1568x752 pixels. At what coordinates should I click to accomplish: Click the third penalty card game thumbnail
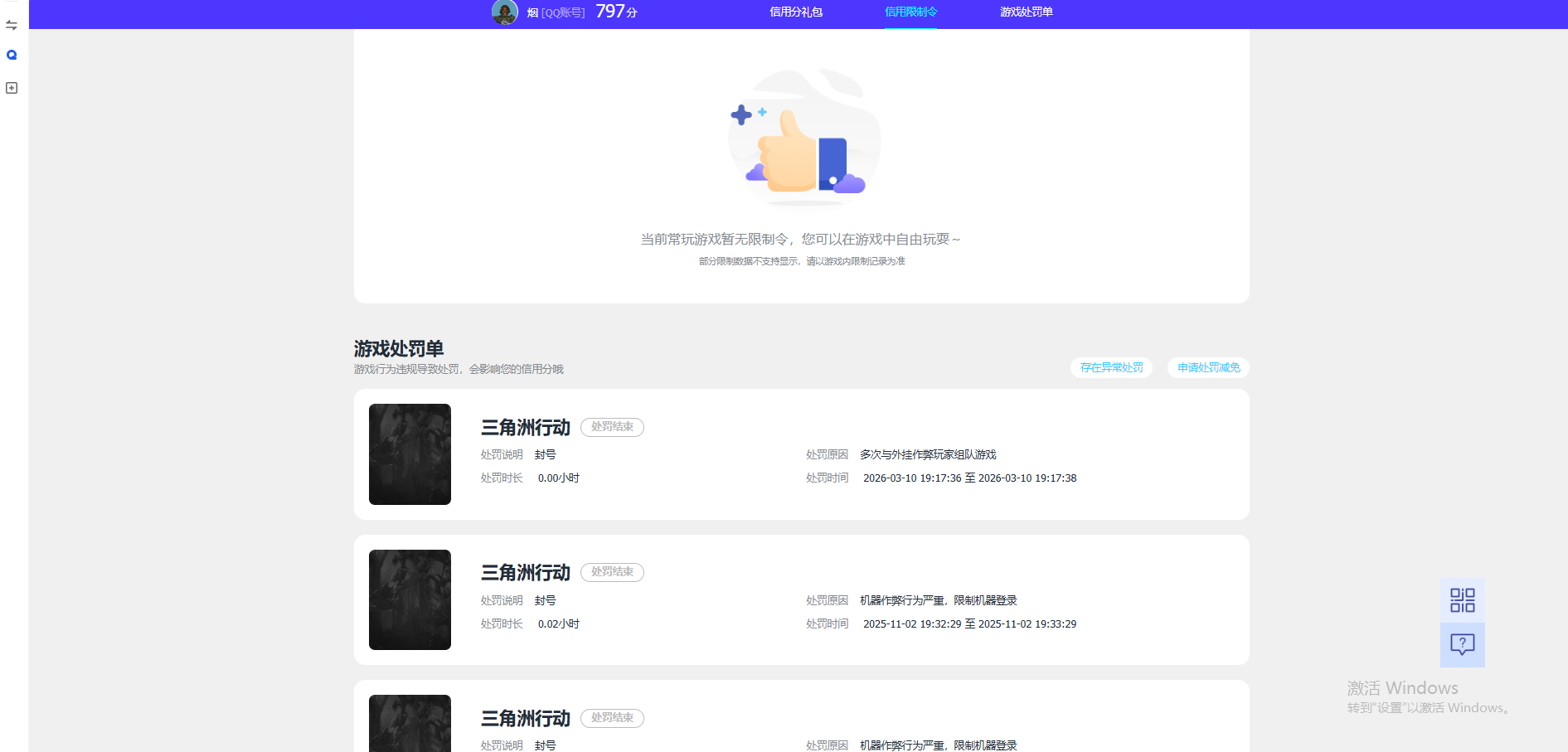pos(410,723)
